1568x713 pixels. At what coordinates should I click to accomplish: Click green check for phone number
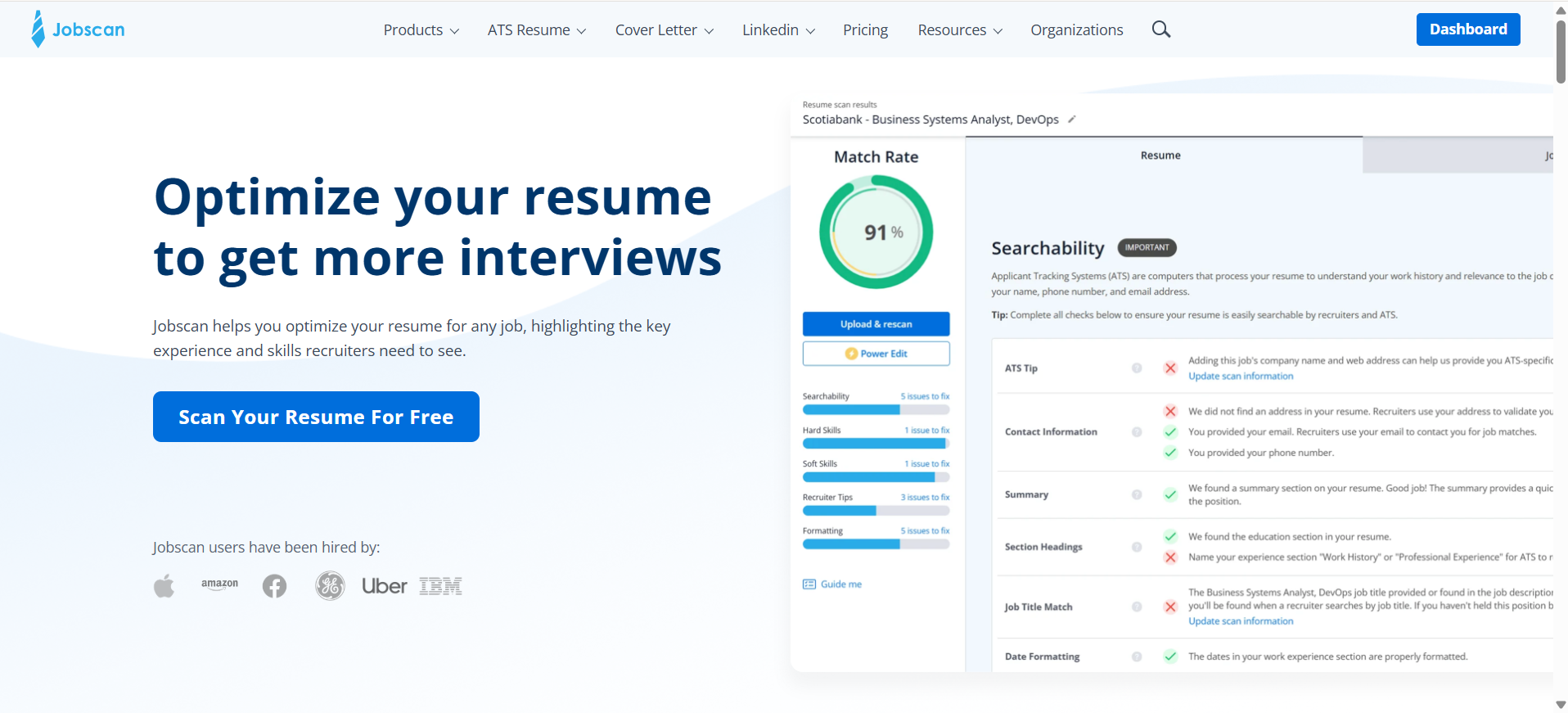(1170, 453)
